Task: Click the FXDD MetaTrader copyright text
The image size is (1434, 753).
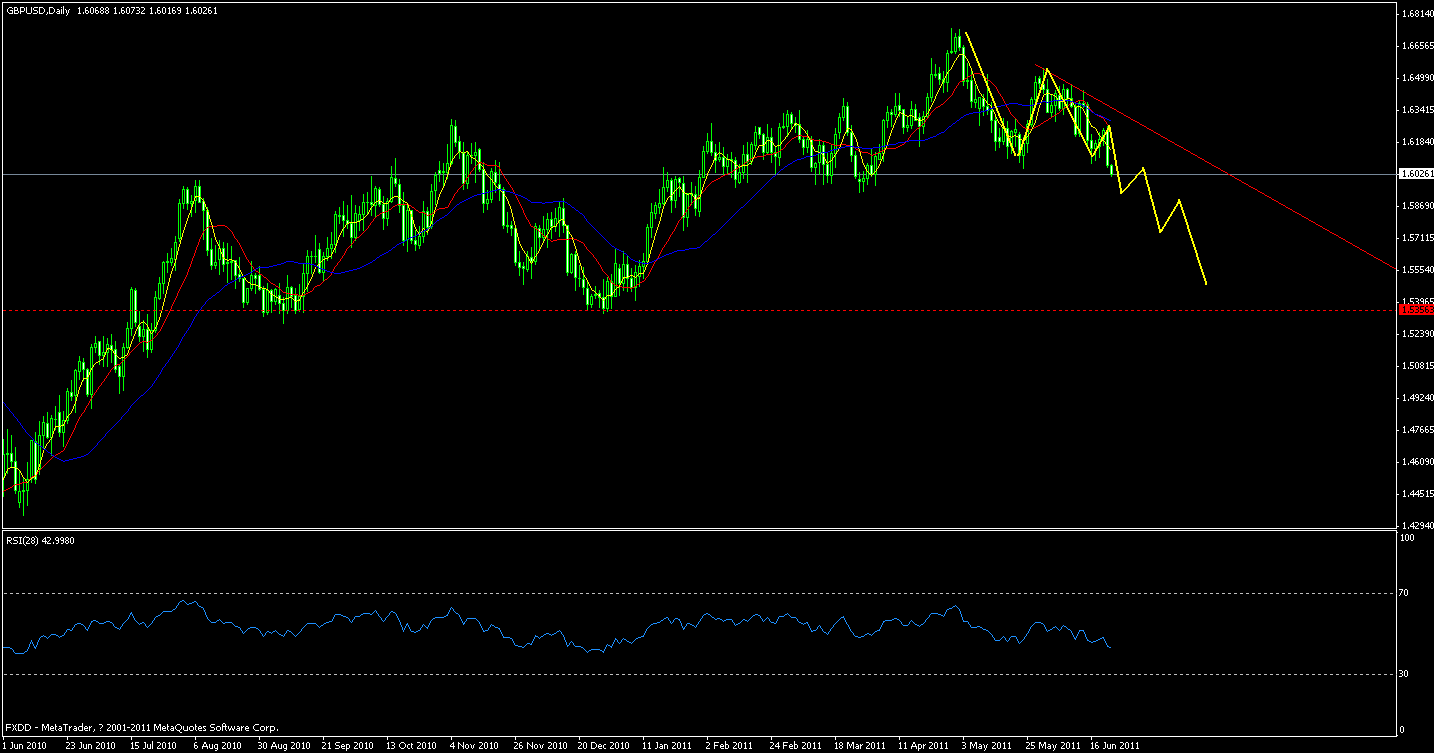Action: pyautogui.click(x=140, y=728)
